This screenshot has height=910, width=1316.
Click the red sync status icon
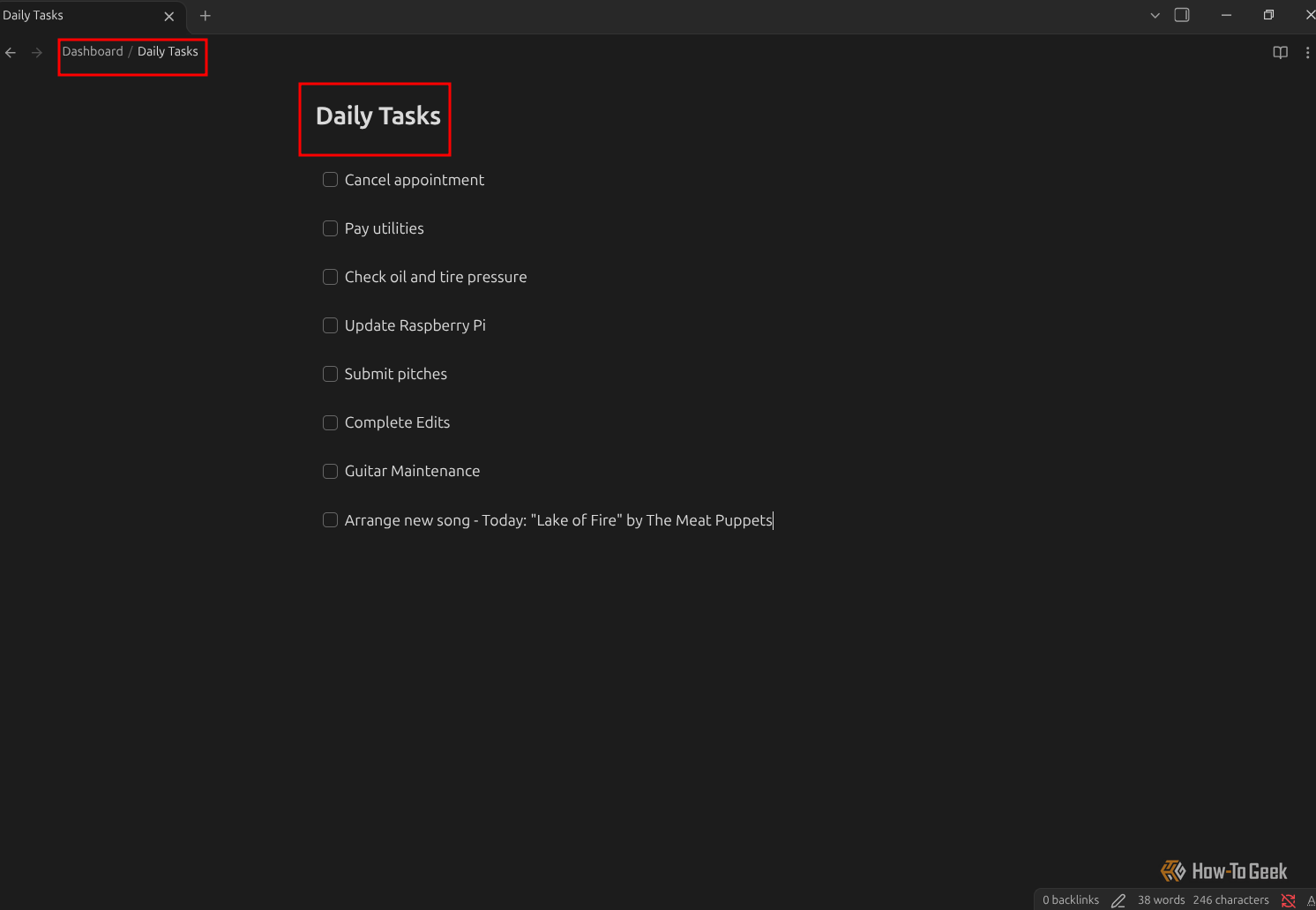click(x=1289, y=900)
